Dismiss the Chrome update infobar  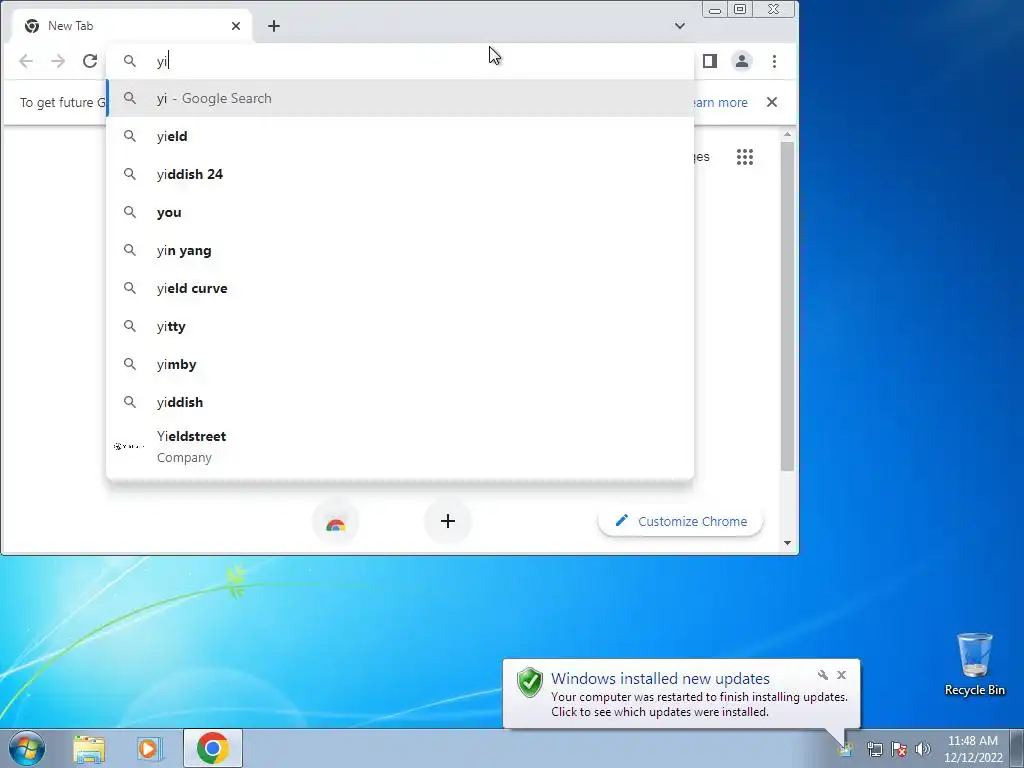coord(772,102)
